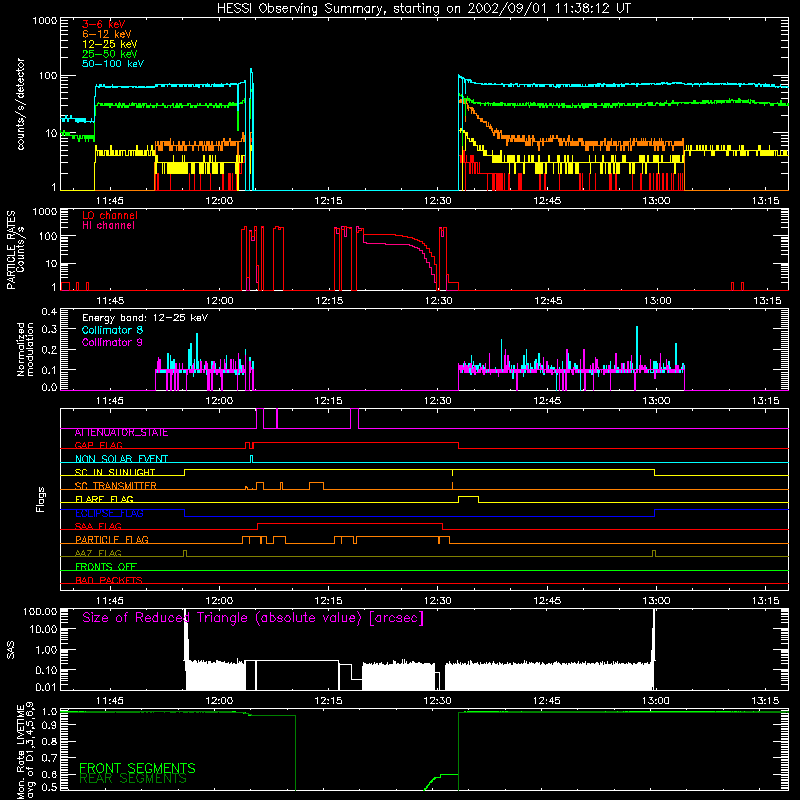800x800 pixels.
Task: Click the FRONT SEGMENTS legend label
Action: 137,768
